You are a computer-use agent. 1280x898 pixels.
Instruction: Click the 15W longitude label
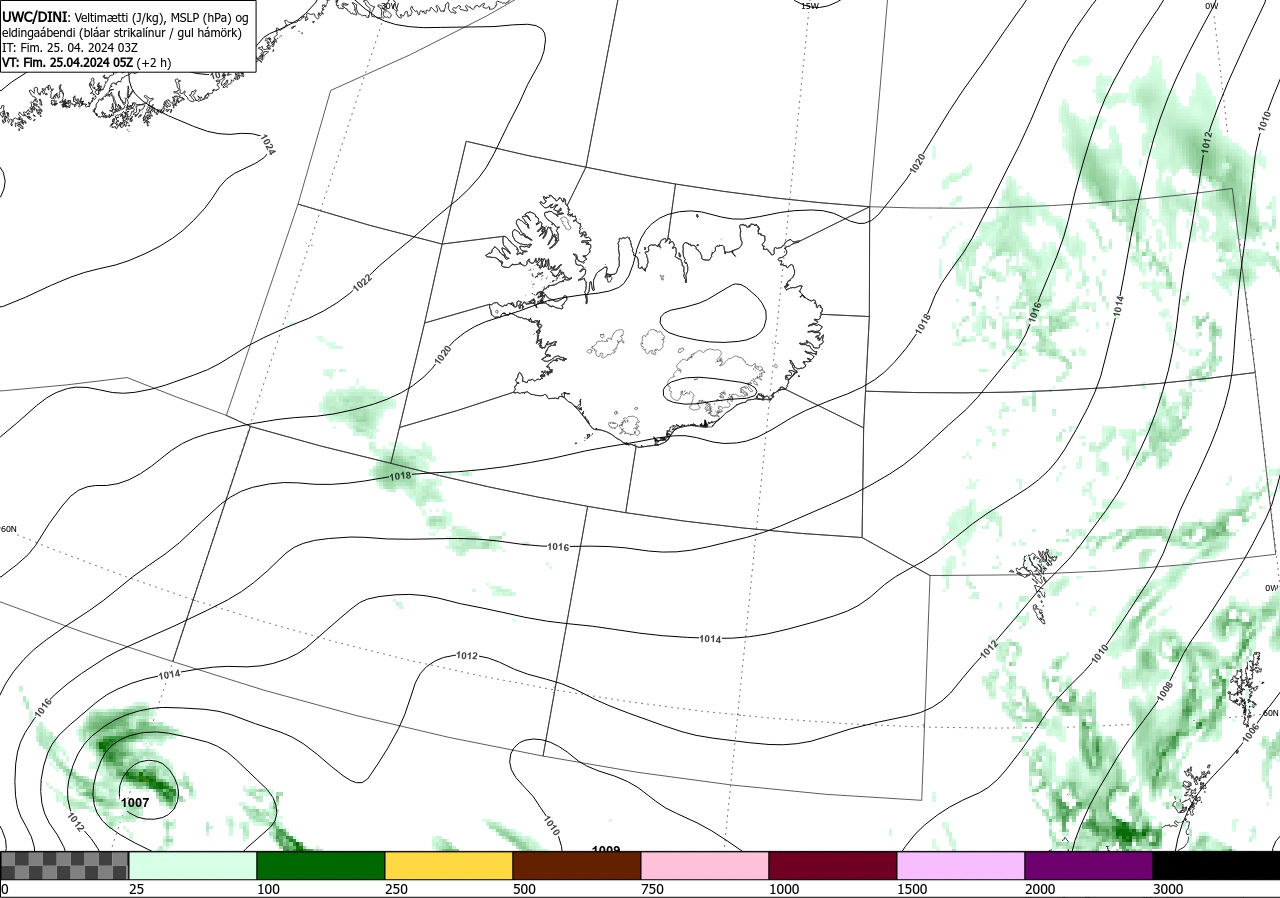pyautogui.click(x=810, y=6)
